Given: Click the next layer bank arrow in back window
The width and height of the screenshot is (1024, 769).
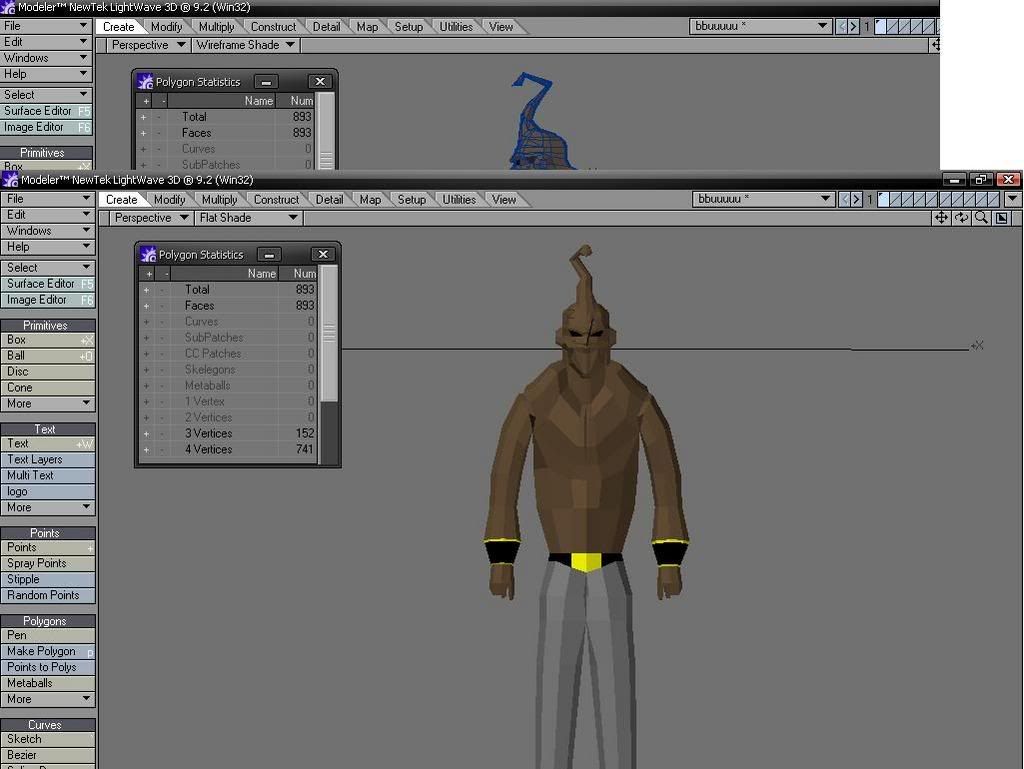Looking at the screenshot, I should click(x=853, y=26).
